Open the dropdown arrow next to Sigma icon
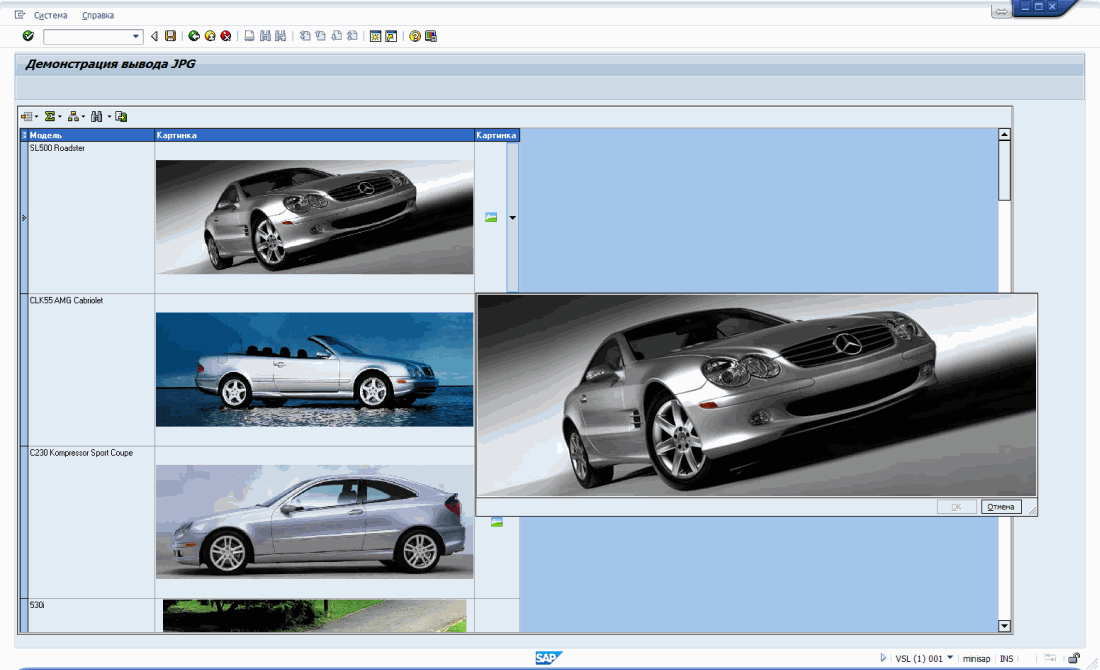The image size is (1100, 670). (x=60, y=116)
